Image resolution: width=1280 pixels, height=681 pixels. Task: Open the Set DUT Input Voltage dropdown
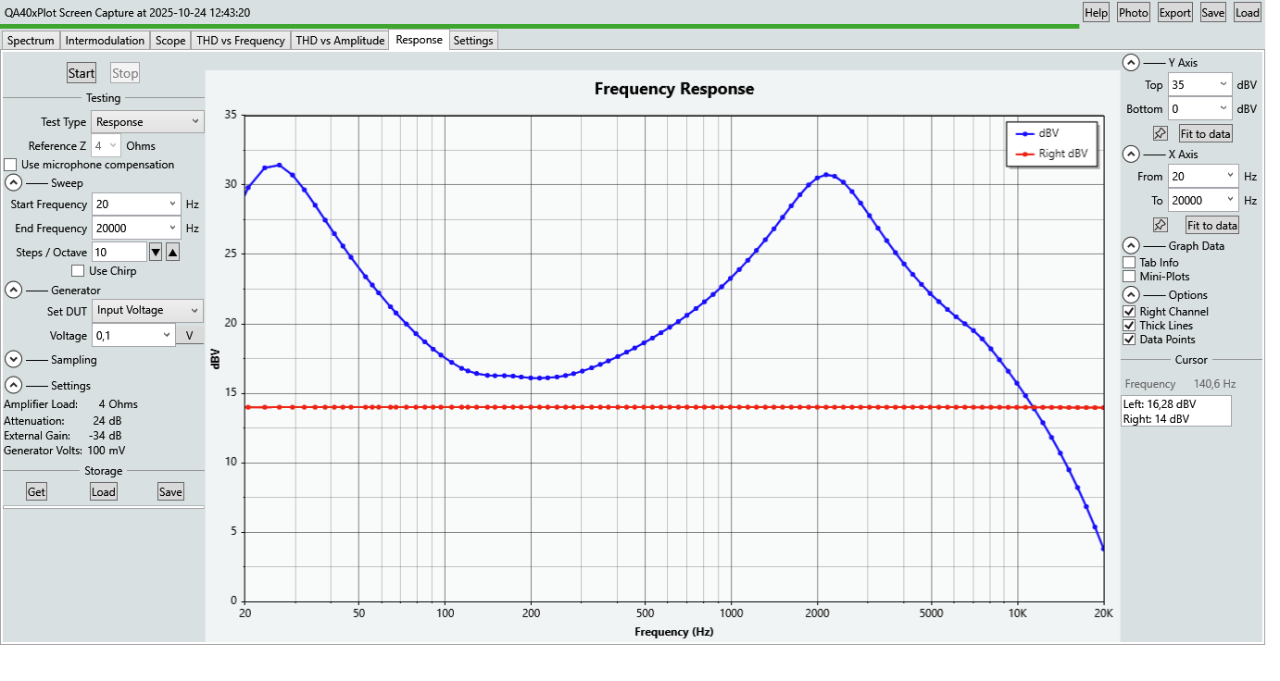pyautogui.click(x=147, y=311)
